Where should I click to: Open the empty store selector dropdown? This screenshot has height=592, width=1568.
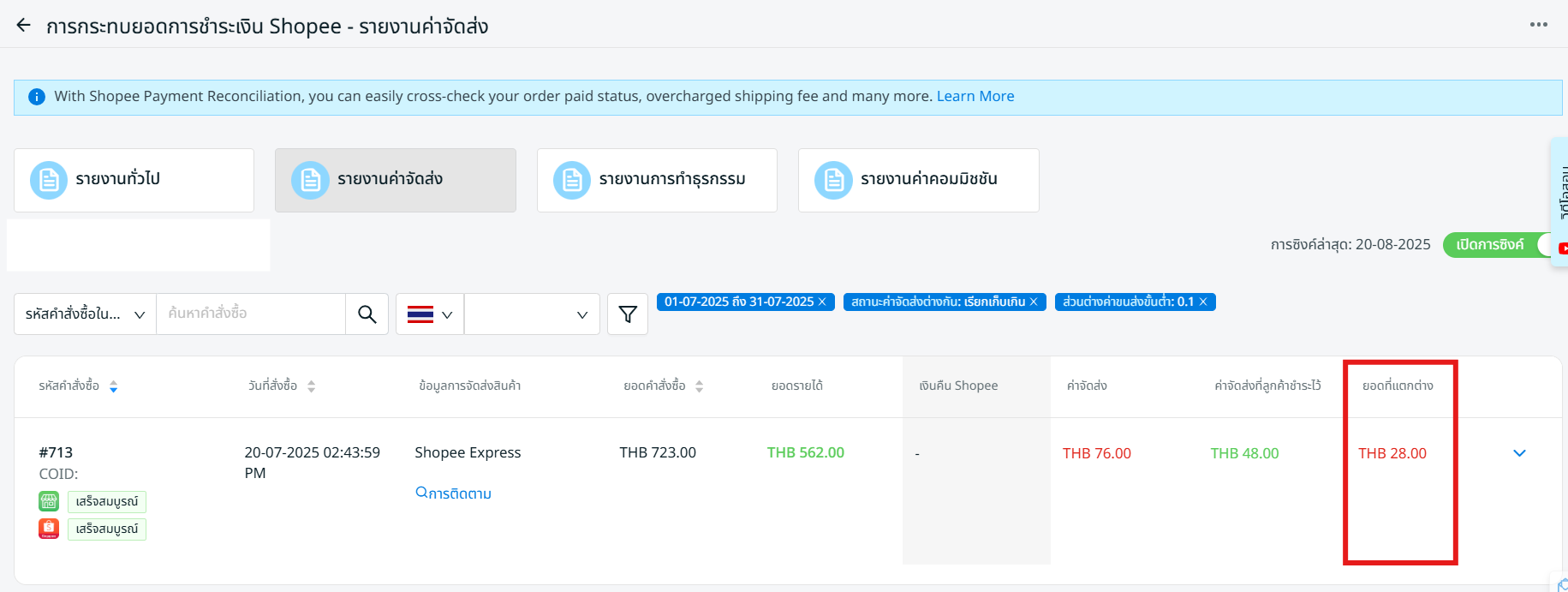coord(532,314)
